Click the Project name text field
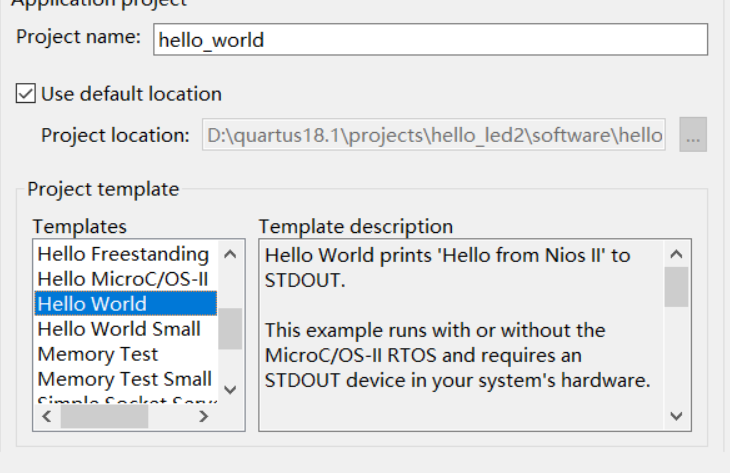 430,40
